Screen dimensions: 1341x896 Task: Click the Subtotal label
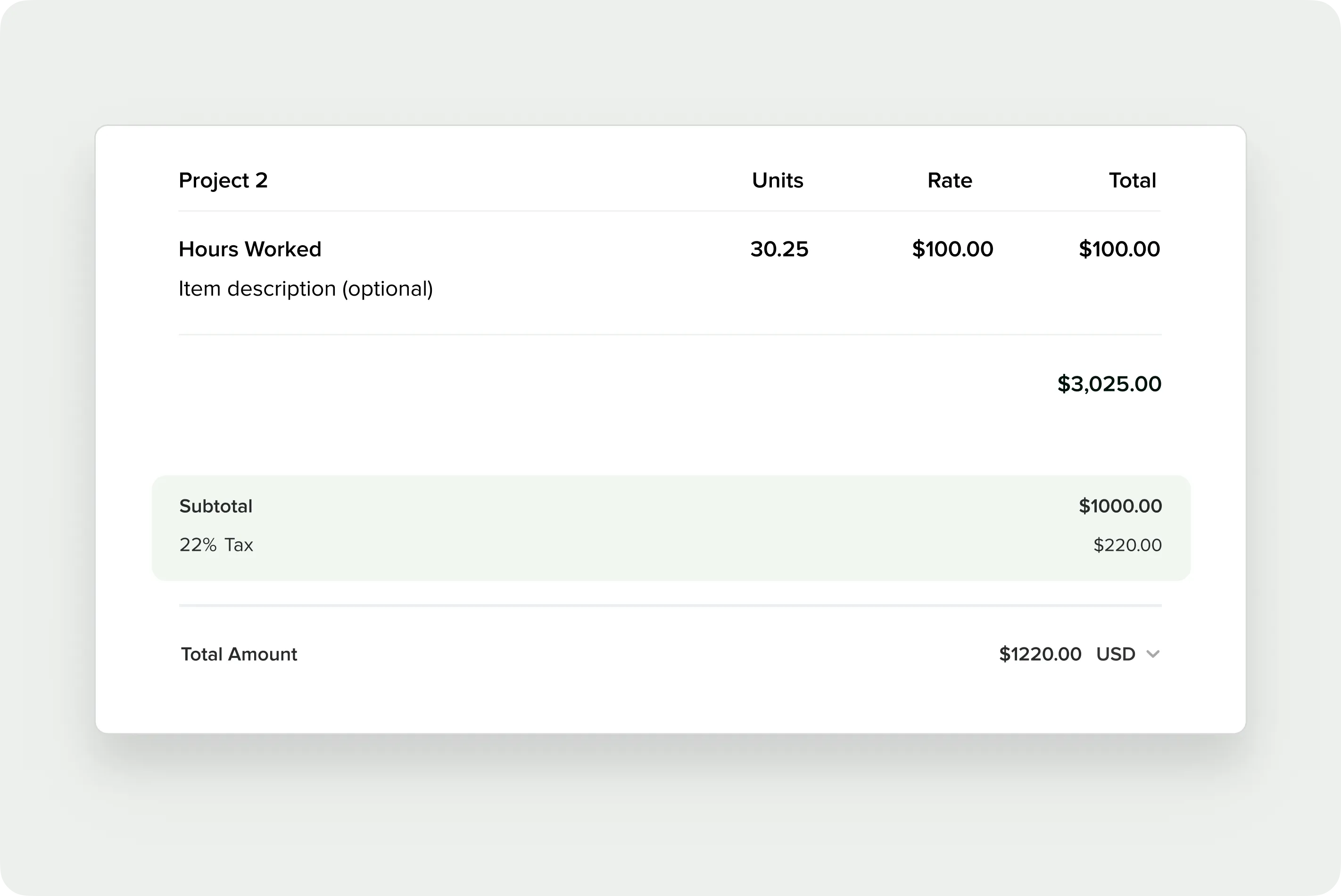[215, 506]
